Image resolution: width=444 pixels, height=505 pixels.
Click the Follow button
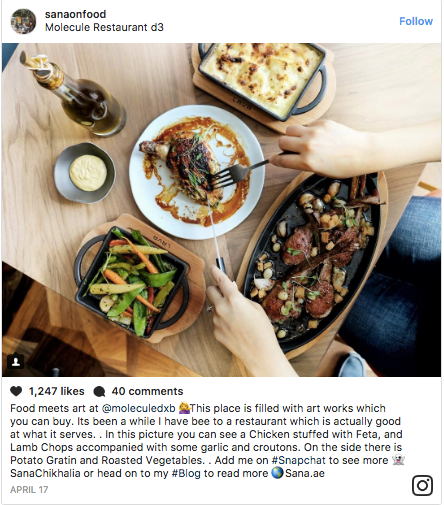pos(416,21)
